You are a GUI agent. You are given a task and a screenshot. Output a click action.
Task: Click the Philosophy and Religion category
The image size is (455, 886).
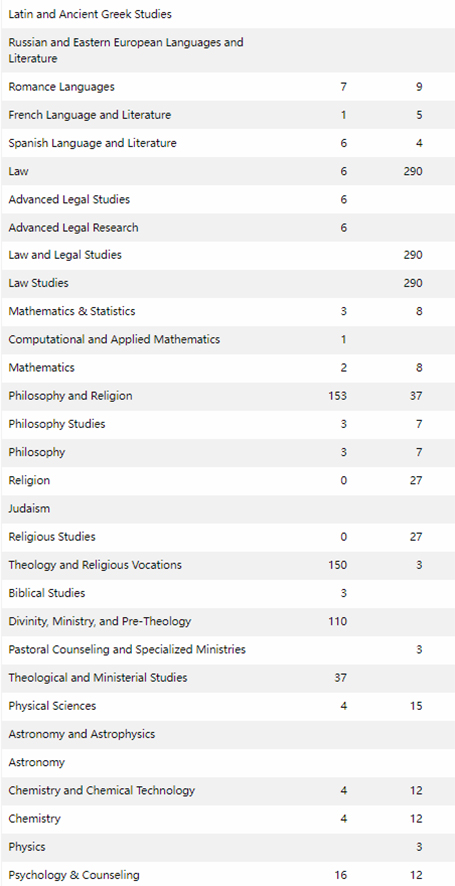(70, 396)
